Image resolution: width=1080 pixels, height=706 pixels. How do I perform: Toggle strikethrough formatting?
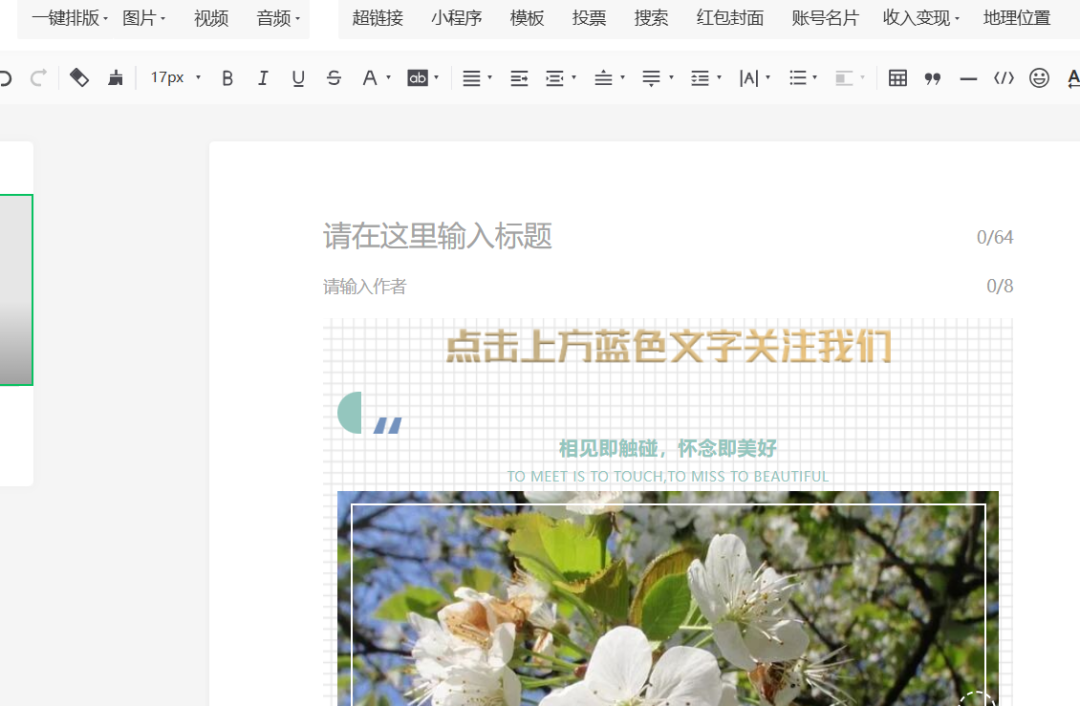(x=334, y=78)
